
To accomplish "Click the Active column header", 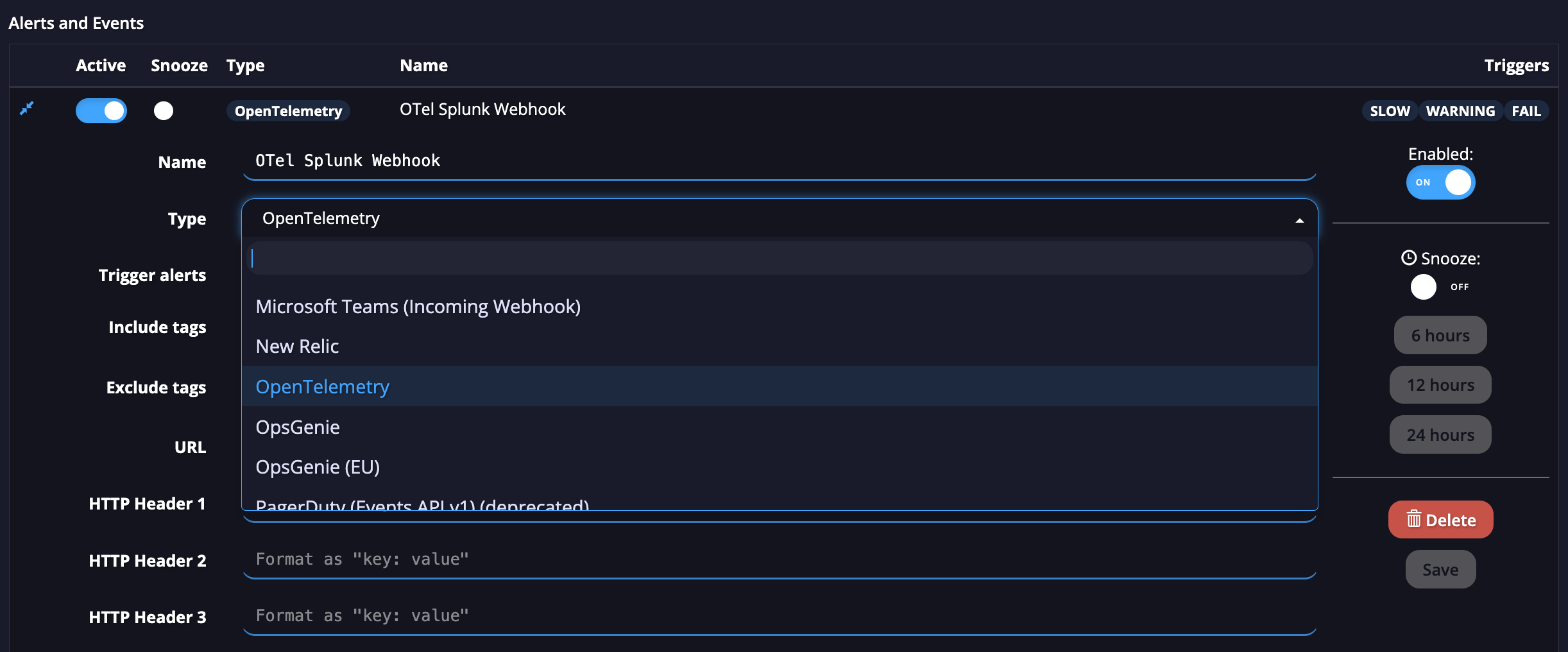I will pos(101,65).
